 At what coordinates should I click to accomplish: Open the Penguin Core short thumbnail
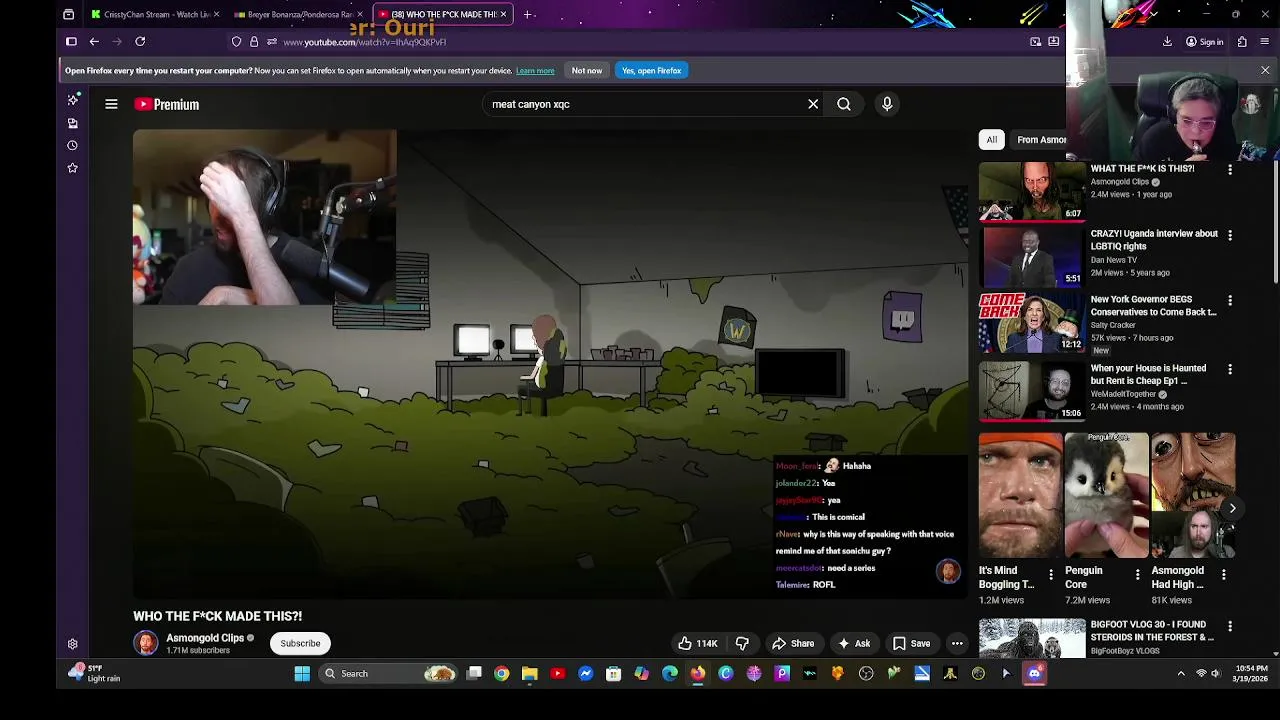pyautogui.click(x=1107, y=495)
